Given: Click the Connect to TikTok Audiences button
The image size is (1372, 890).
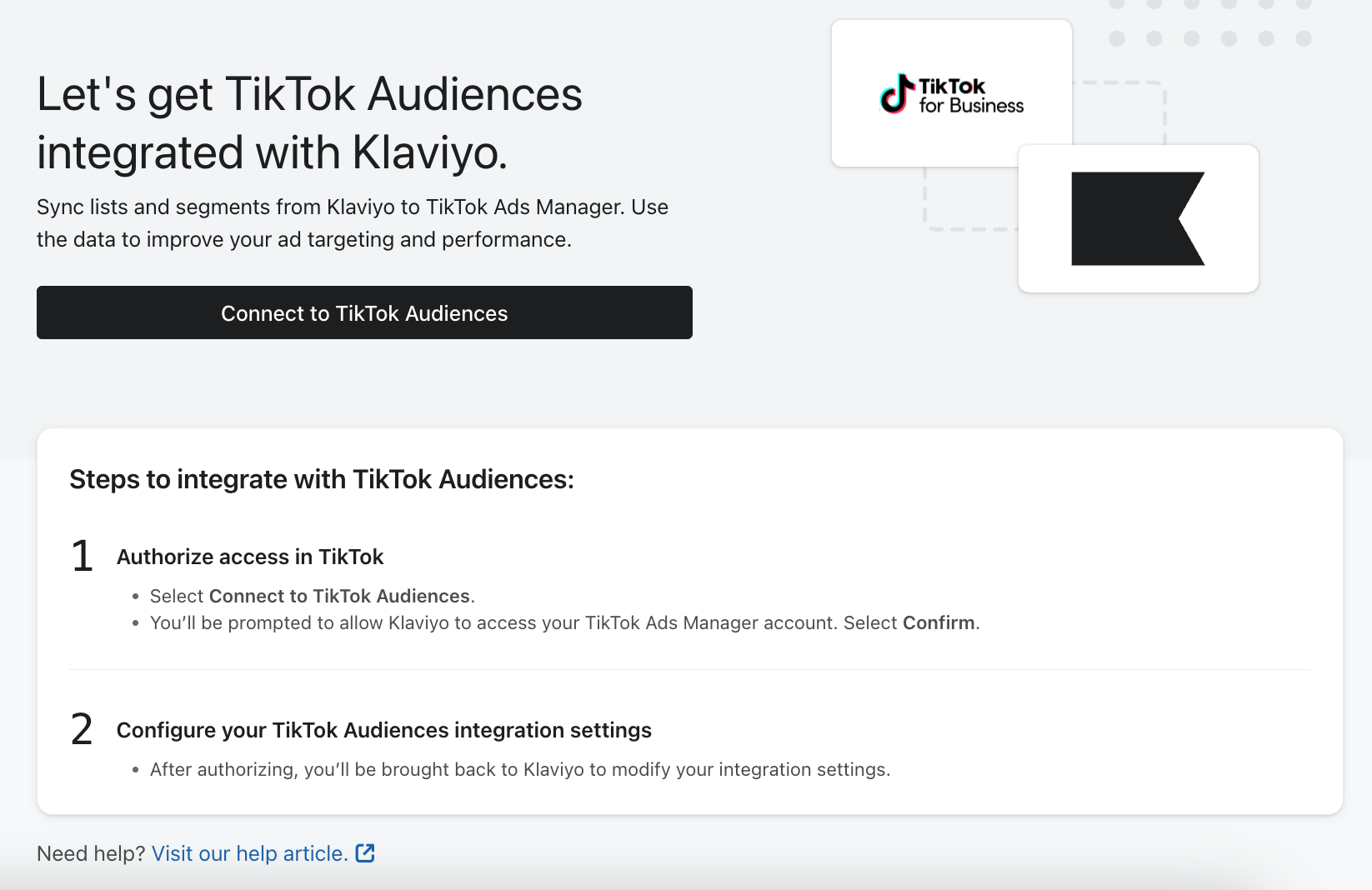Looking at the screenshot, I should coord(364,312).
